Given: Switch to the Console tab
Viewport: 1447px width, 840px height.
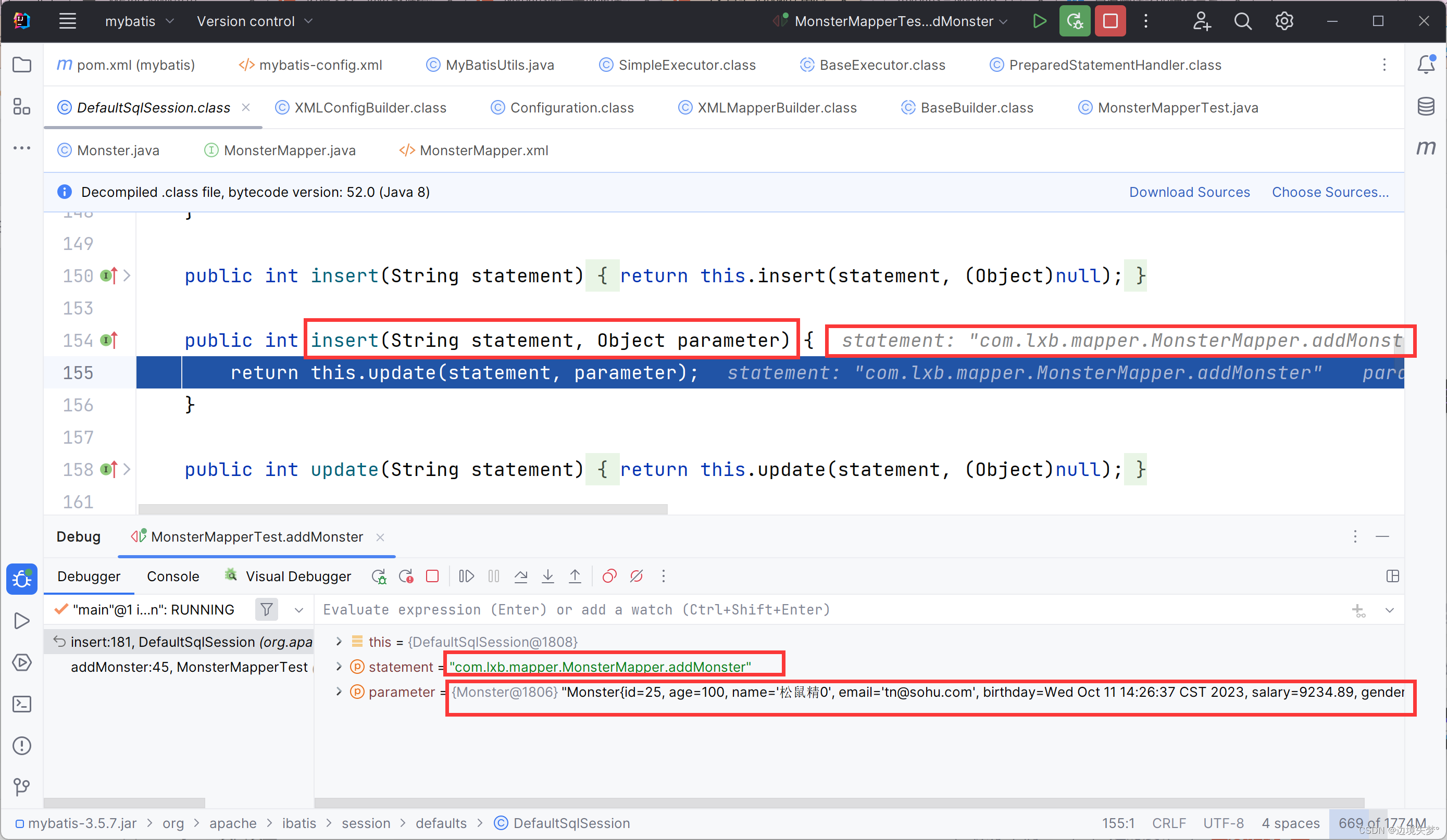Looking at the screenshot, I should click(x=173, y=576).
